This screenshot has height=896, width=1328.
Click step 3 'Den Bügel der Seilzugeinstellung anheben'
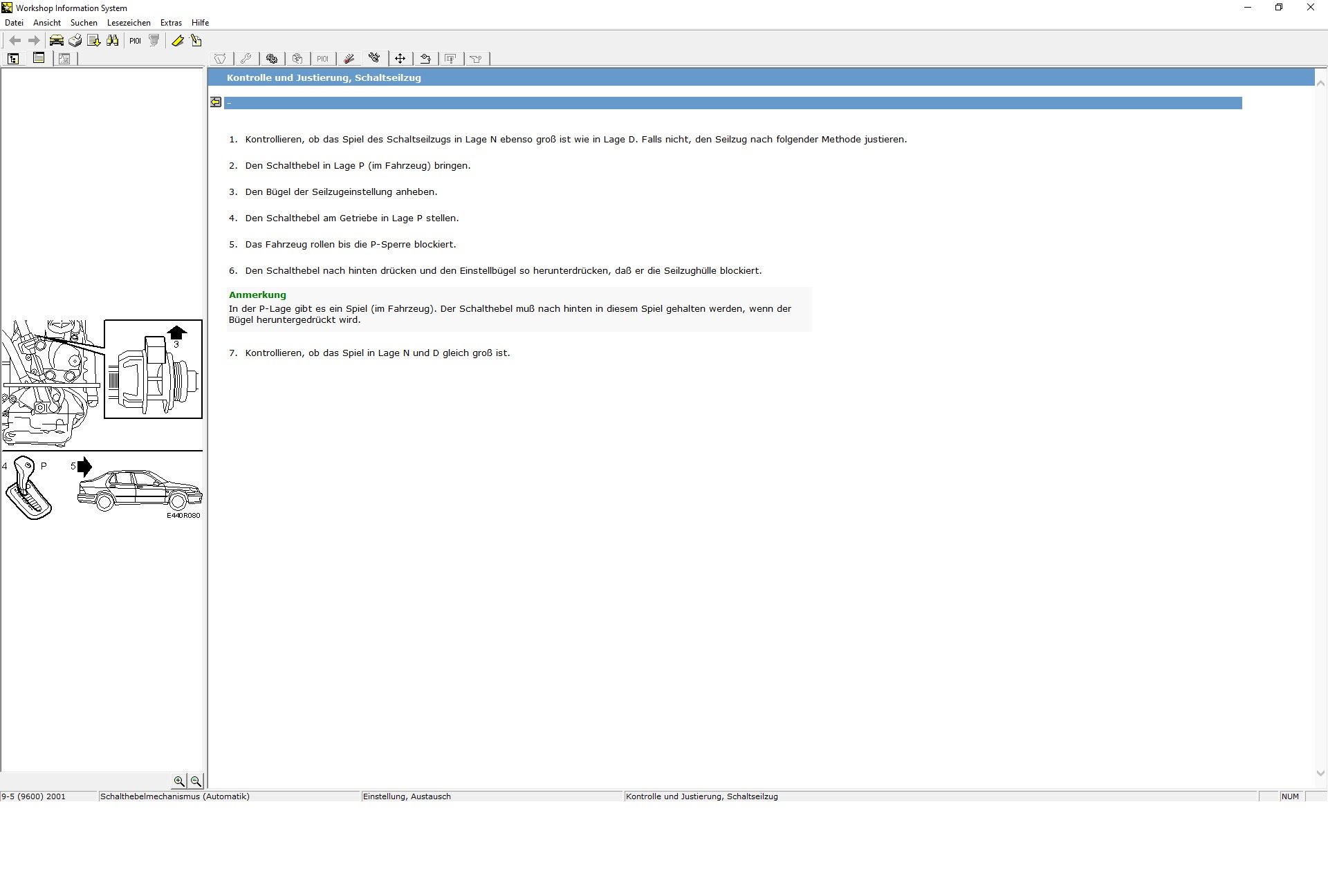(x=341, y=192)
